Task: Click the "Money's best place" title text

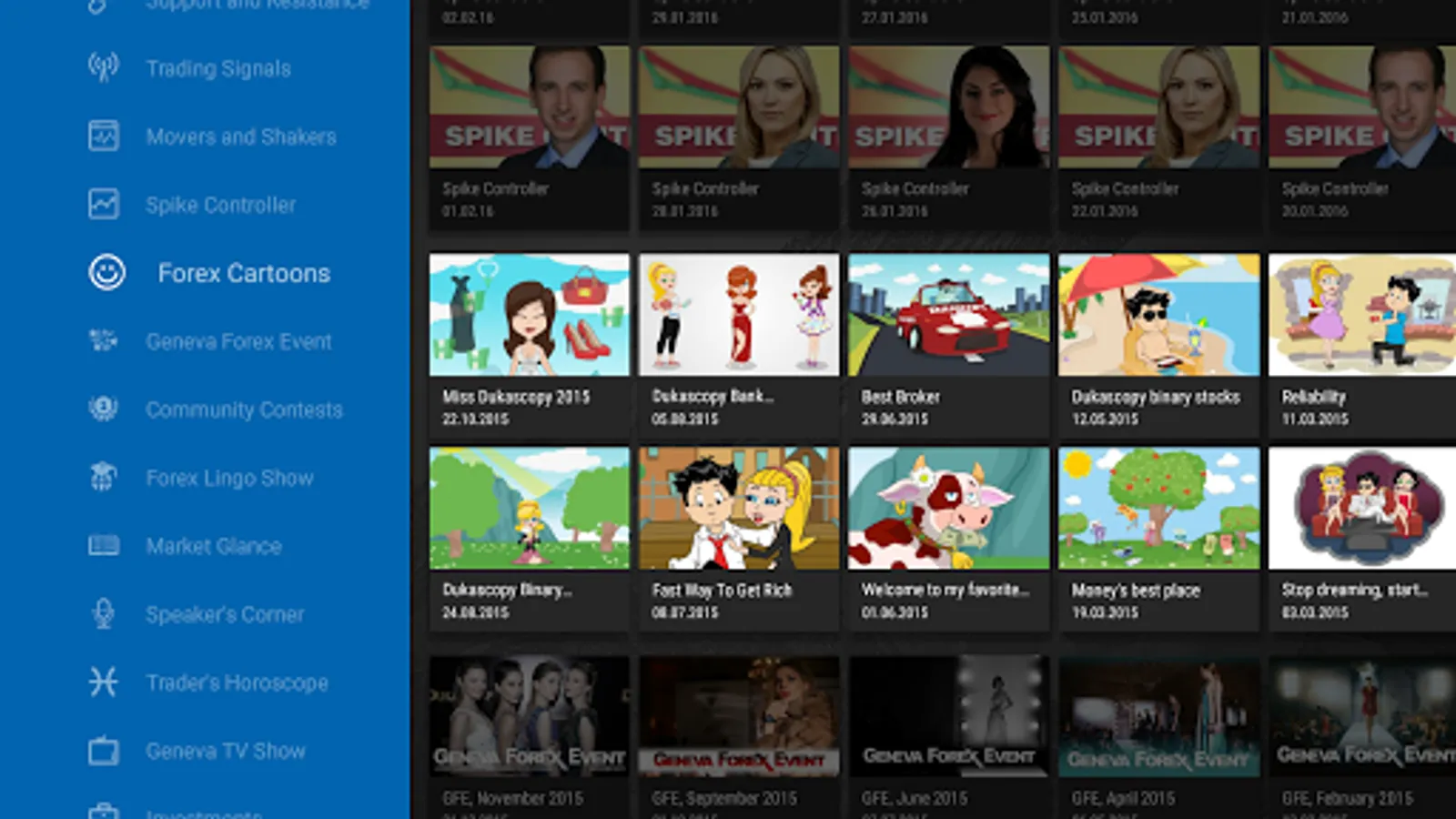Action: click(x=1136, y=591)
